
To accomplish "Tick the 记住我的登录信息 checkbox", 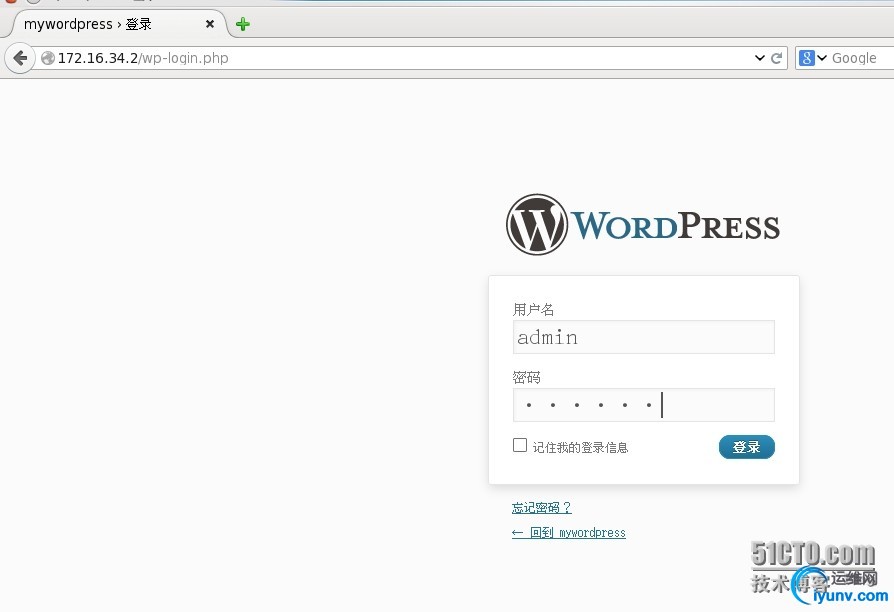I will [x=519, y=445].
